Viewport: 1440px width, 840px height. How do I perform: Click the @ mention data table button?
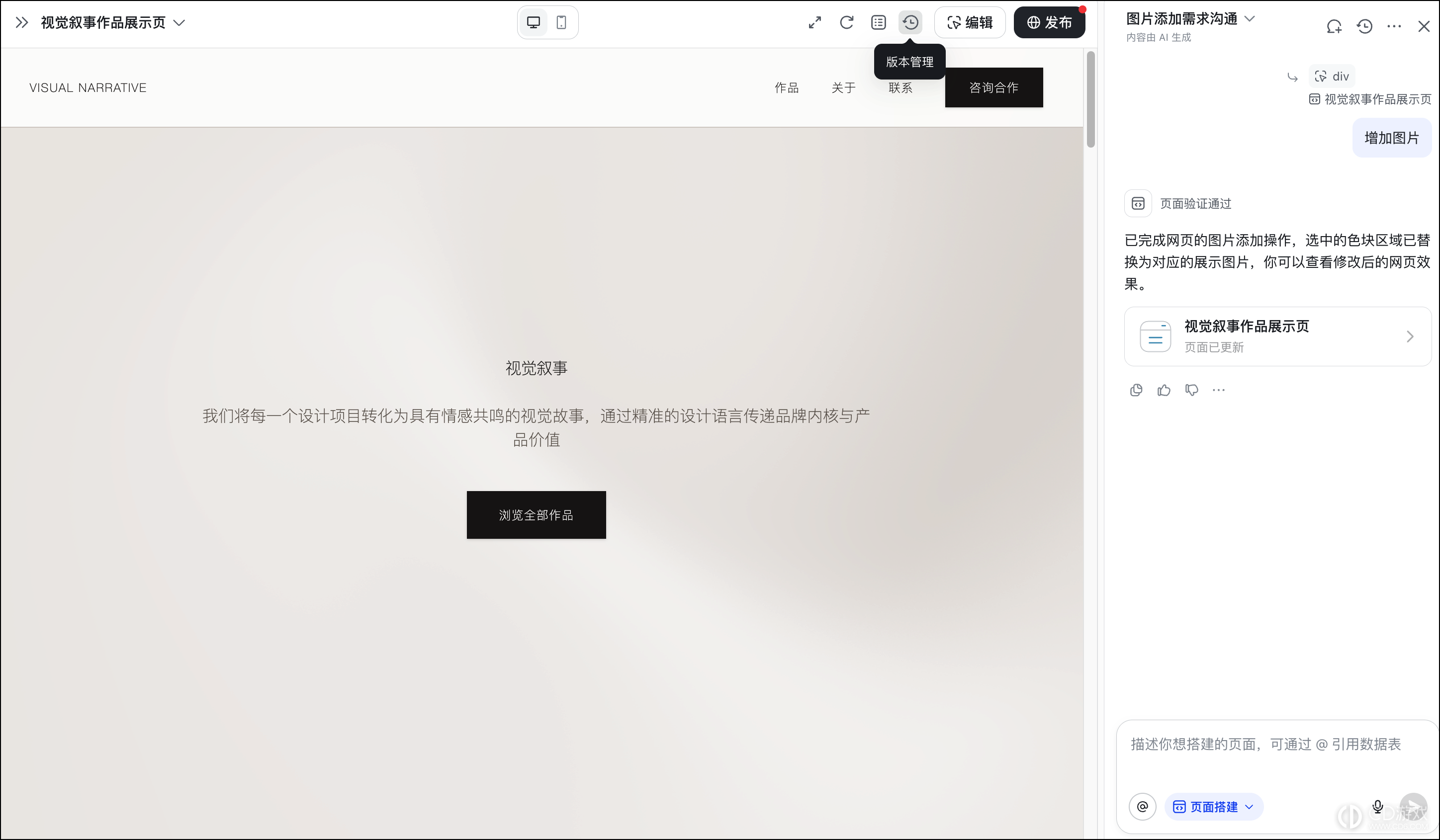(1142, 807)
